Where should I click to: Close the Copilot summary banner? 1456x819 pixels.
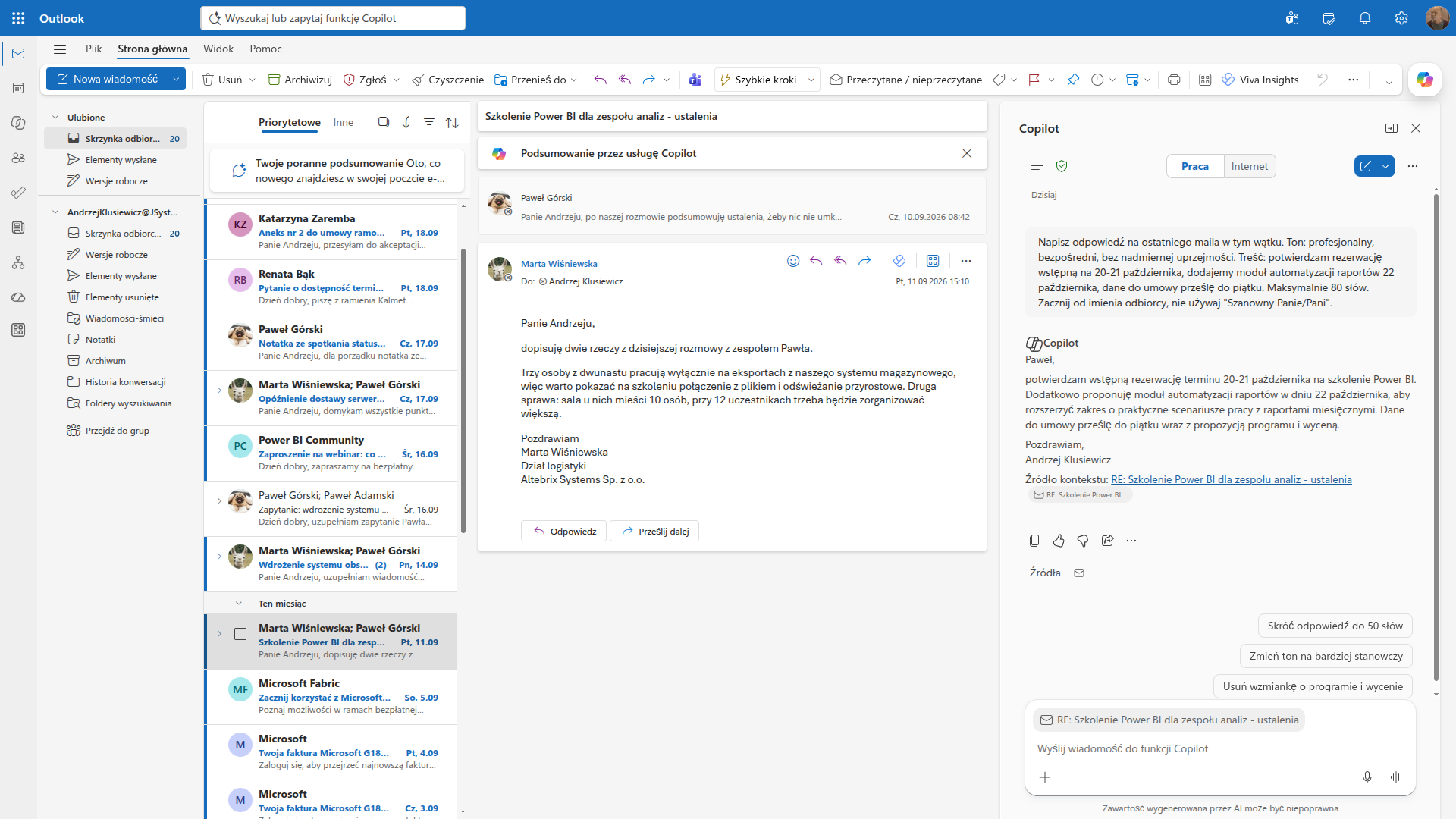967,153
